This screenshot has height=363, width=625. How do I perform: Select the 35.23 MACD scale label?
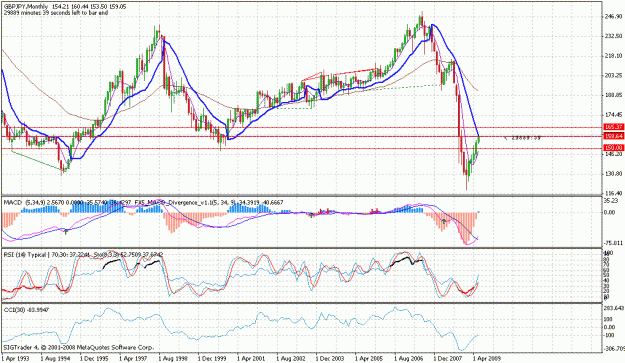point(611,201)
